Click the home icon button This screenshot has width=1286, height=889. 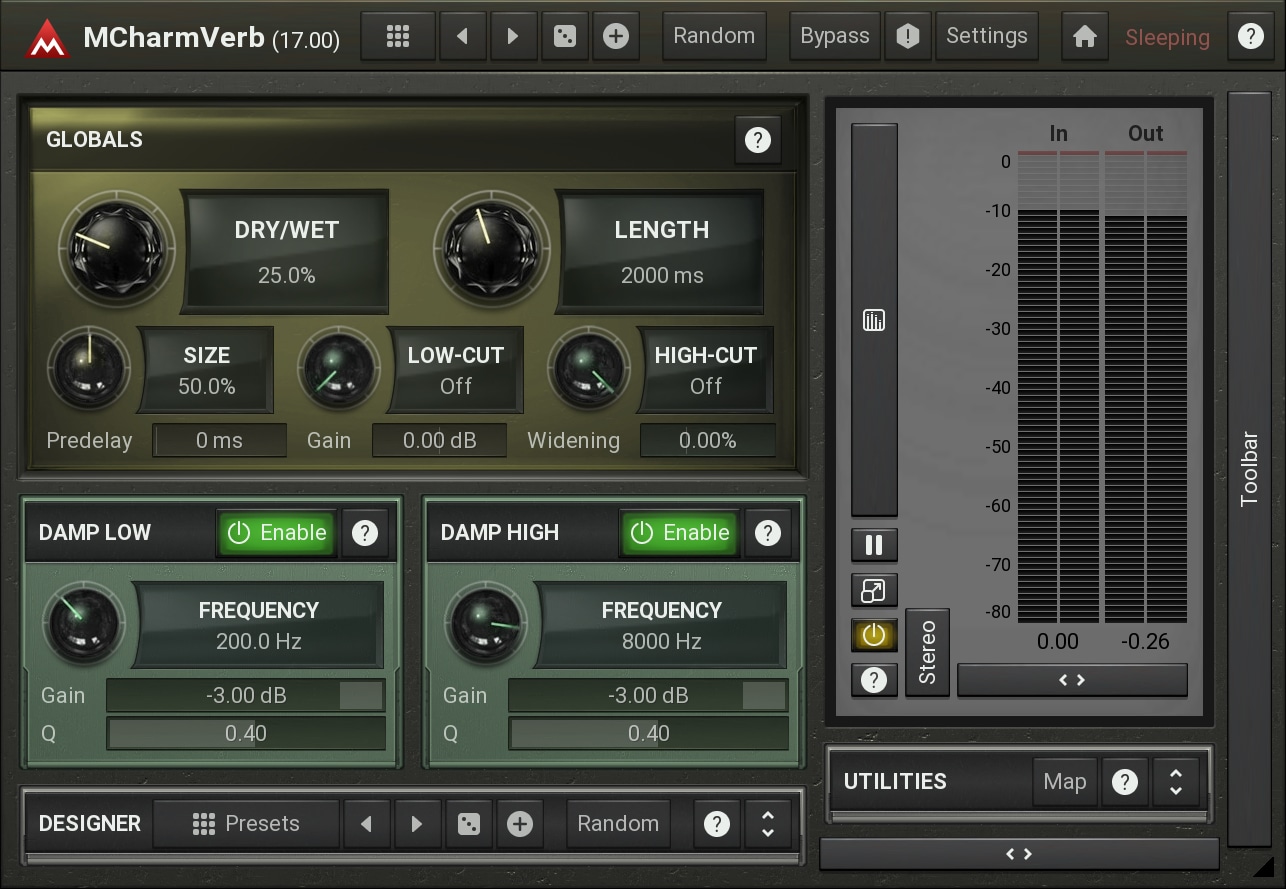point(1084,37)
